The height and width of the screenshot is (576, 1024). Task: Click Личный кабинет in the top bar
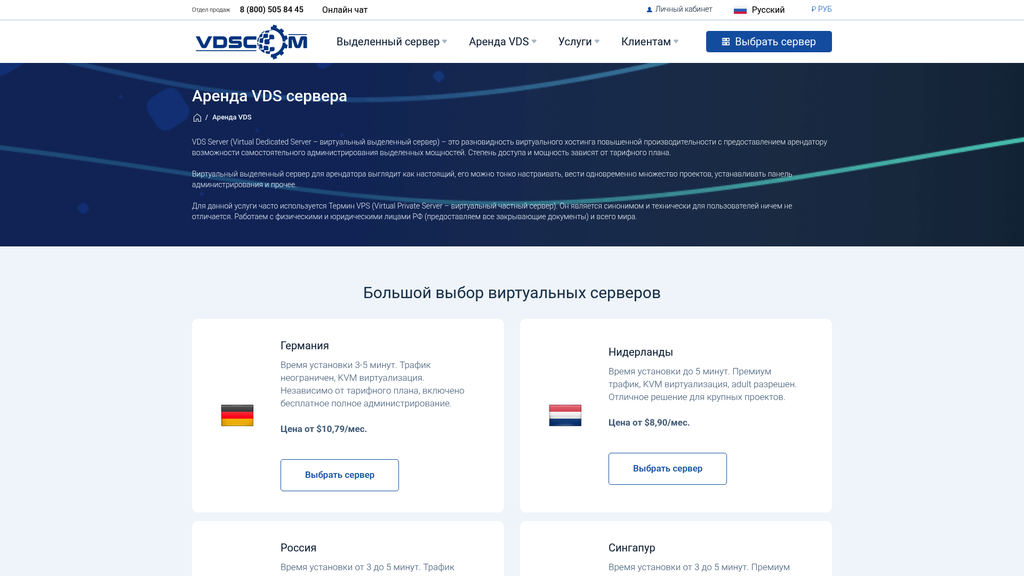coord(683,10)
